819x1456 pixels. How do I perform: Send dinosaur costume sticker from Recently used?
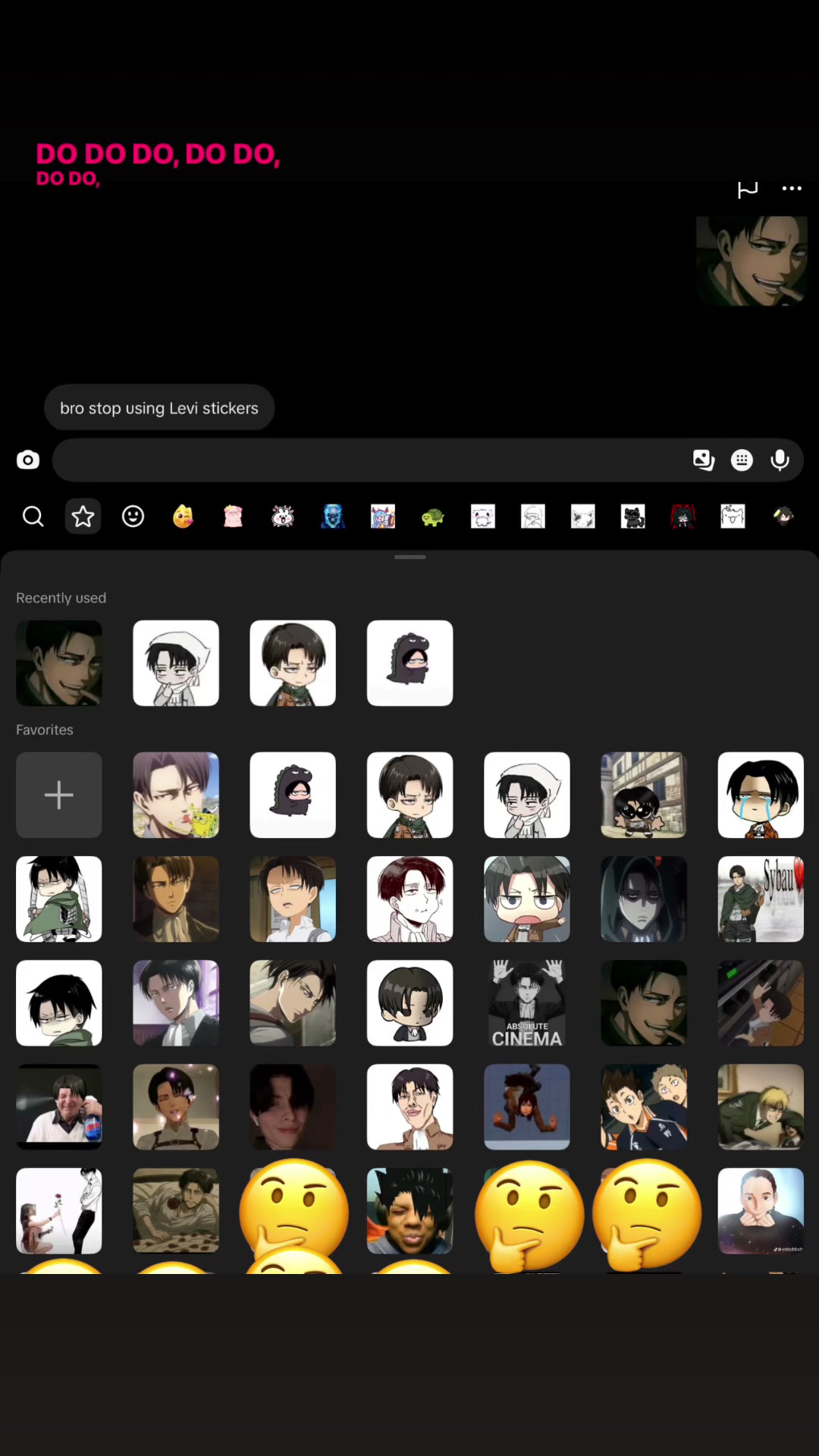[x=410, y=664]
